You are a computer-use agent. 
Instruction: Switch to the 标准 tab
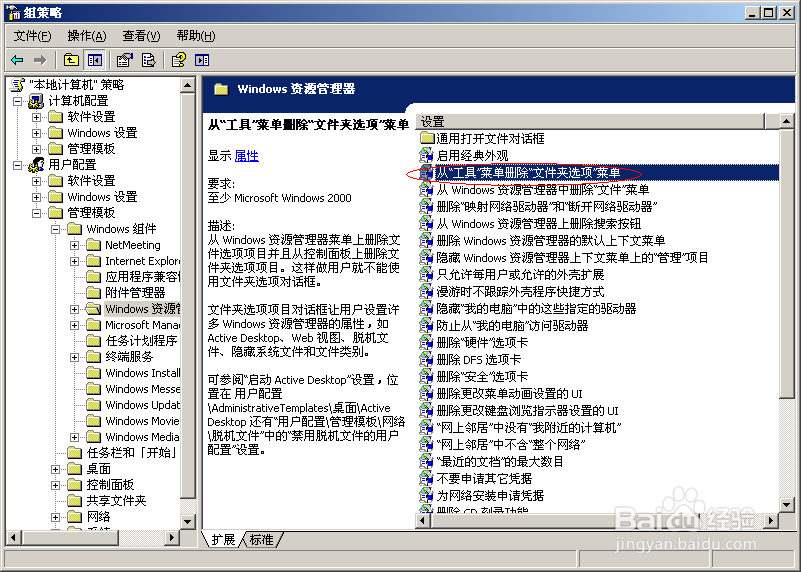click(x=262, y=539)
